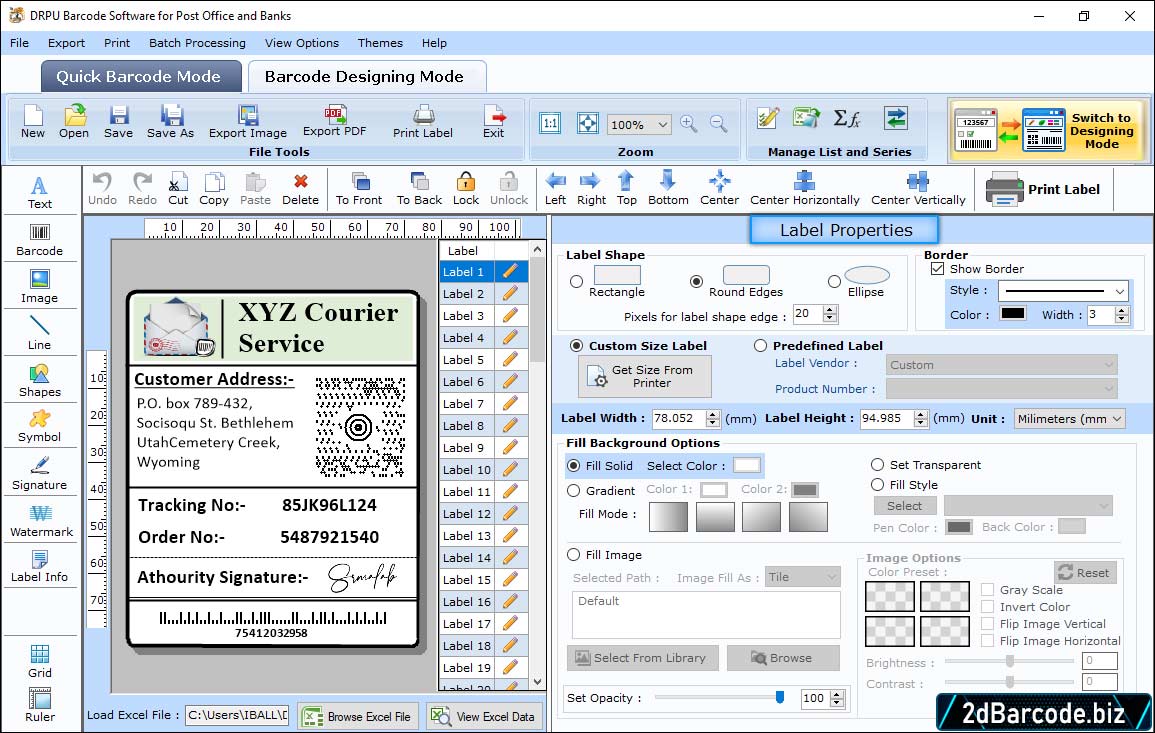Screen dimensions: 1155x733
Task: Click Get Size From Printer button
Action: click(x=645, y=376)
